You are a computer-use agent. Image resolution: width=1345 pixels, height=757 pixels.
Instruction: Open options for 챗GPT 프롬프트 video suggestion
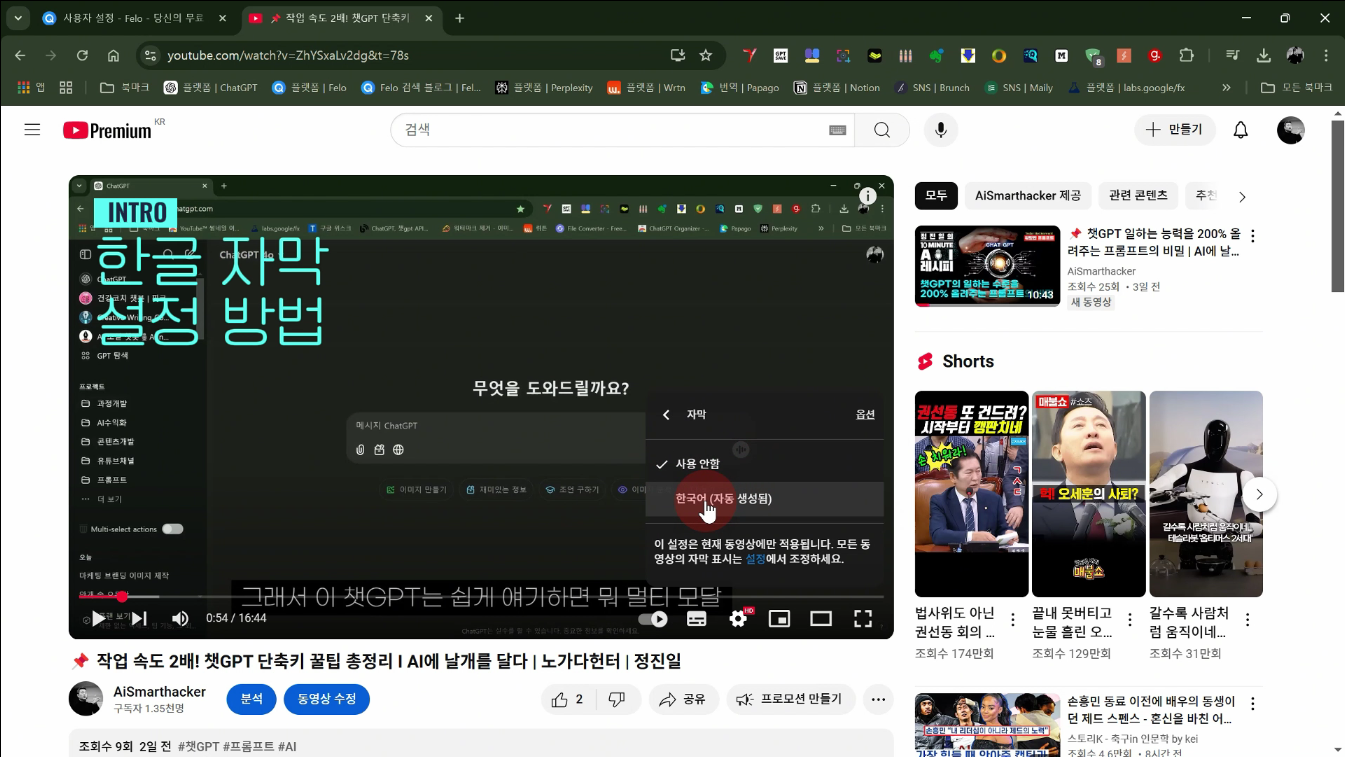(x=1252, y=236)
